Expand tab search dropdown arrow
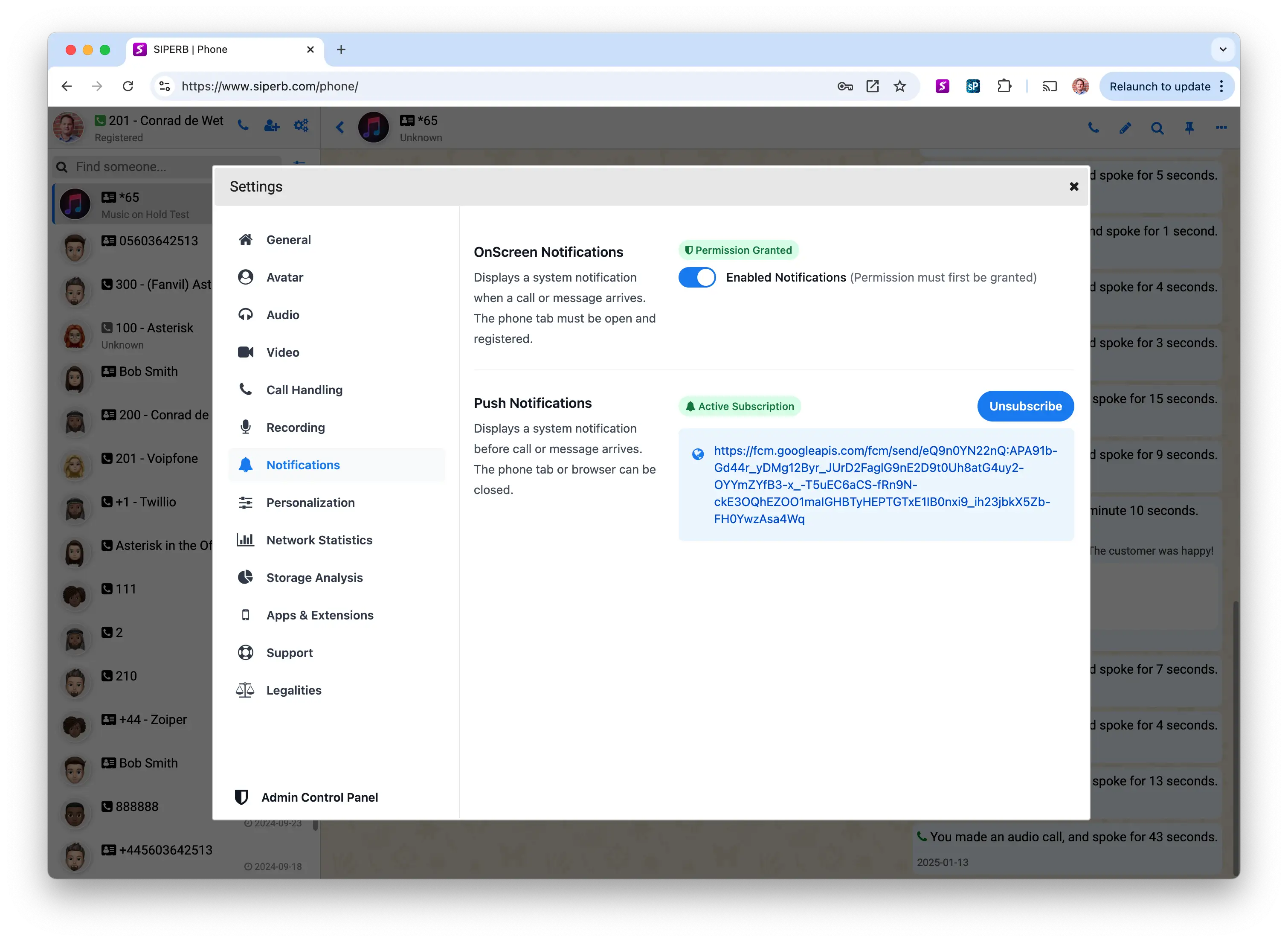Screen dimensions: 1288x942 [1222, 49]
